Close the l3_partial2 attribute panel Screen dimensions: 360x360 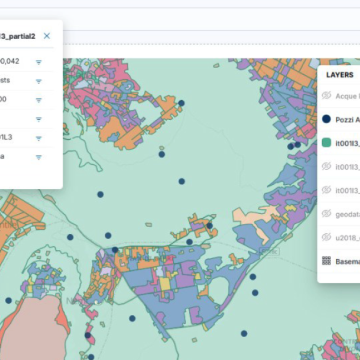[x=47, y=36]
